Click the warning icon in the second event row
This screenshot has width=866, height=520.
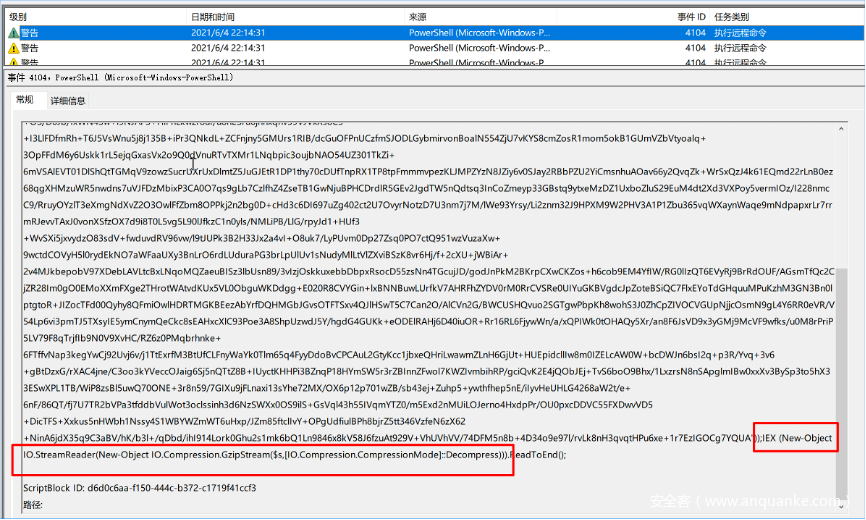coord(13,47)
